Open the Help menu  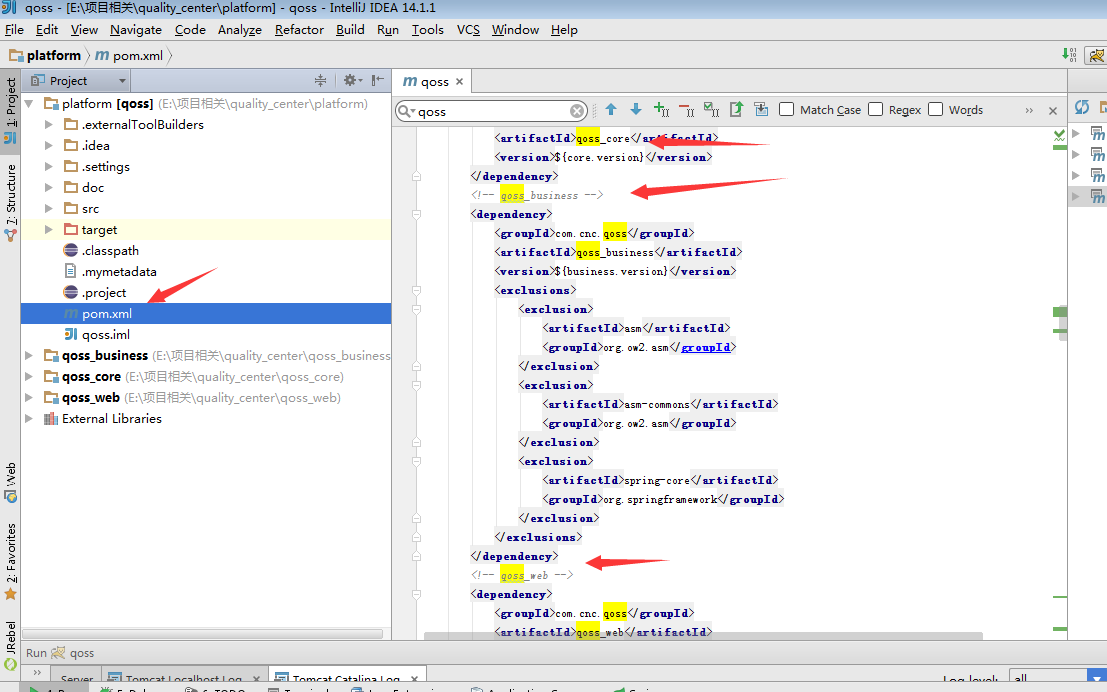coord(564,30)
